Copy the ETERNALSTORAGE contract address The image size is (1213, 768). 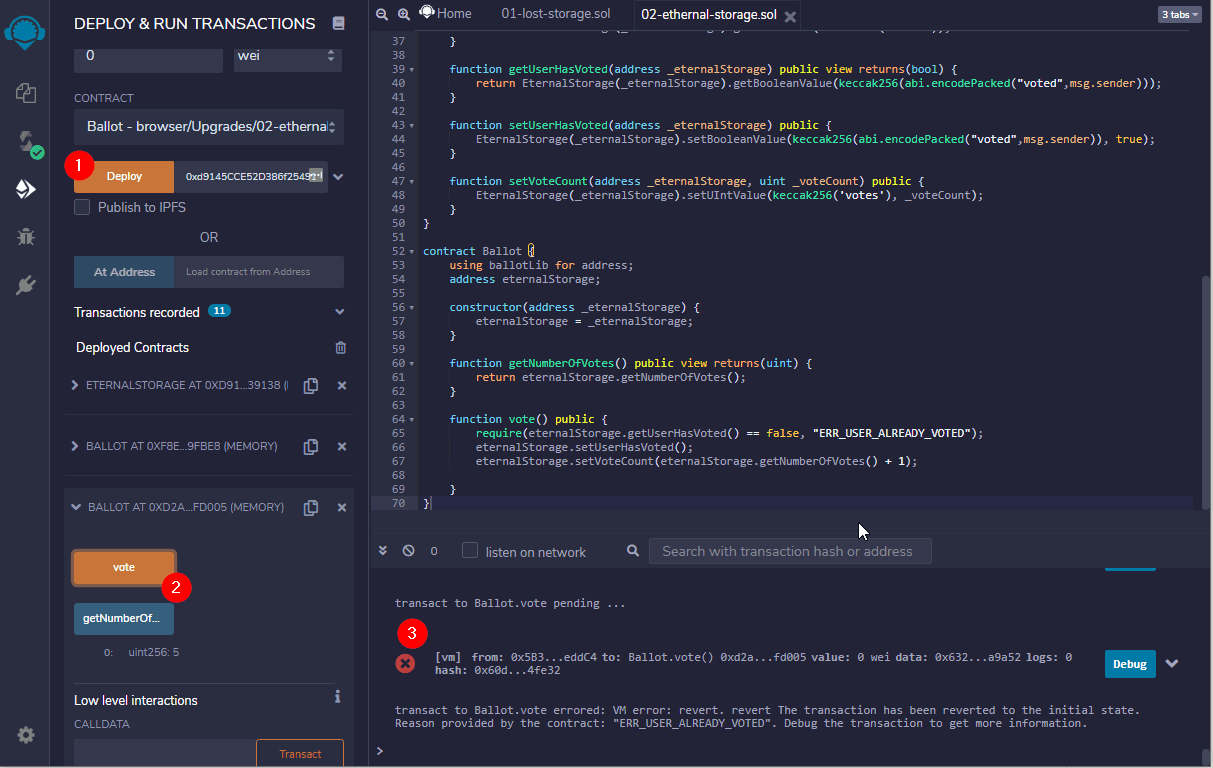311,385
